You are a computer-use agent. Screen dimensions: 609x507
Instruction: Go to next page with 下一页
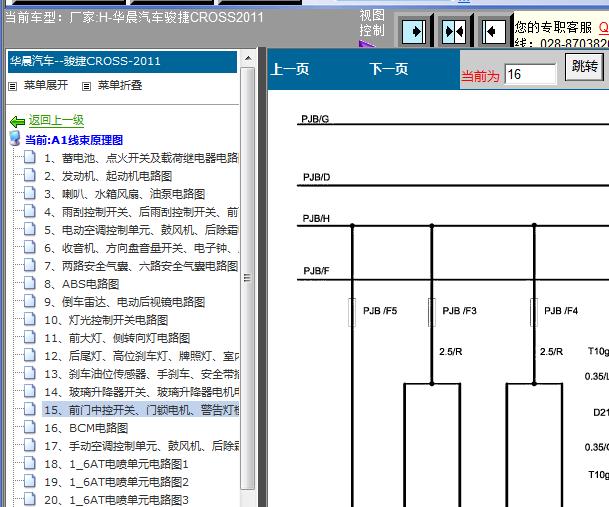click(x=389, y=70)
